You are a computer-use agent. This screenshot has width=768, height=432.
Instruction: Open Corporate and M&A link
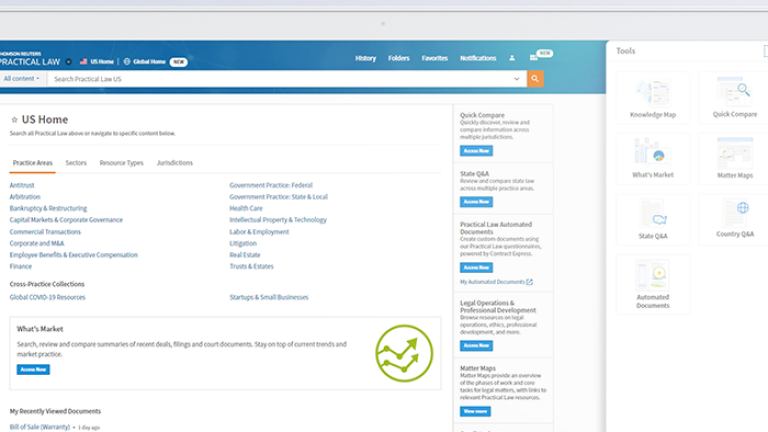click(37, 243)
